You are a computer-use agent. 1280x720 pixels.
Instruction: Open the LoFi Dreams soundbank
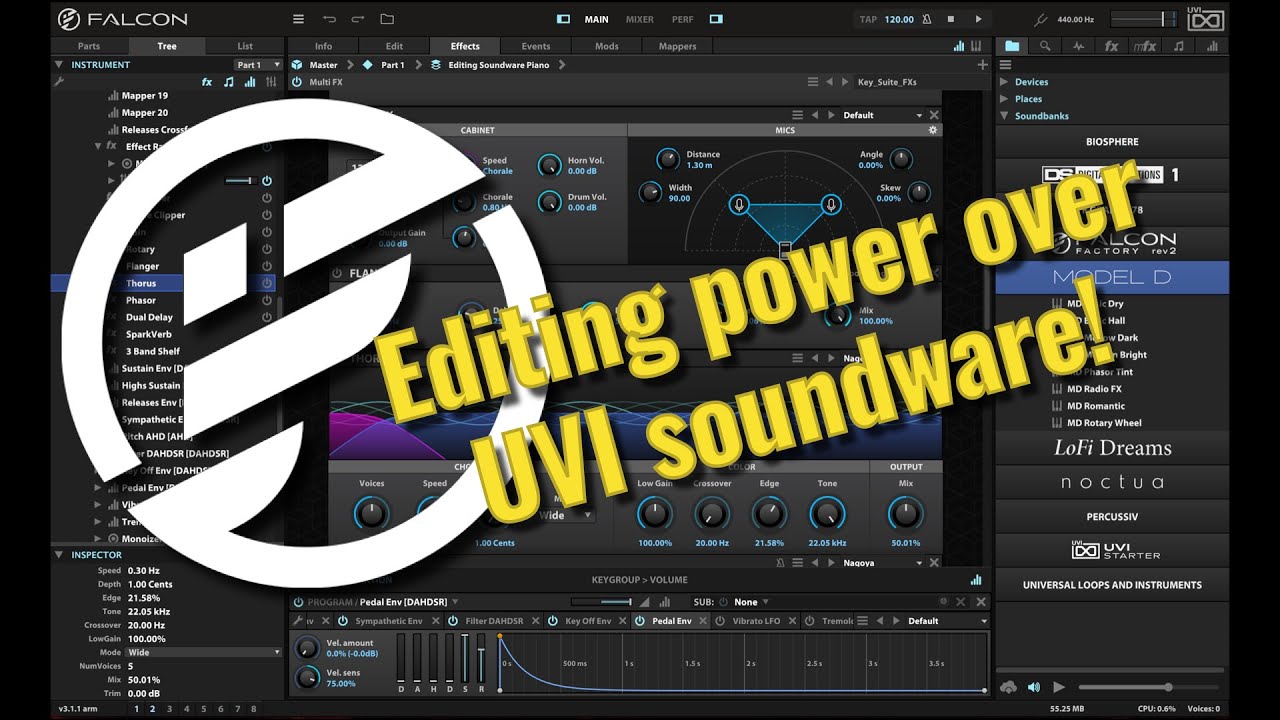pyautogui.click(x=1112, y=448)
